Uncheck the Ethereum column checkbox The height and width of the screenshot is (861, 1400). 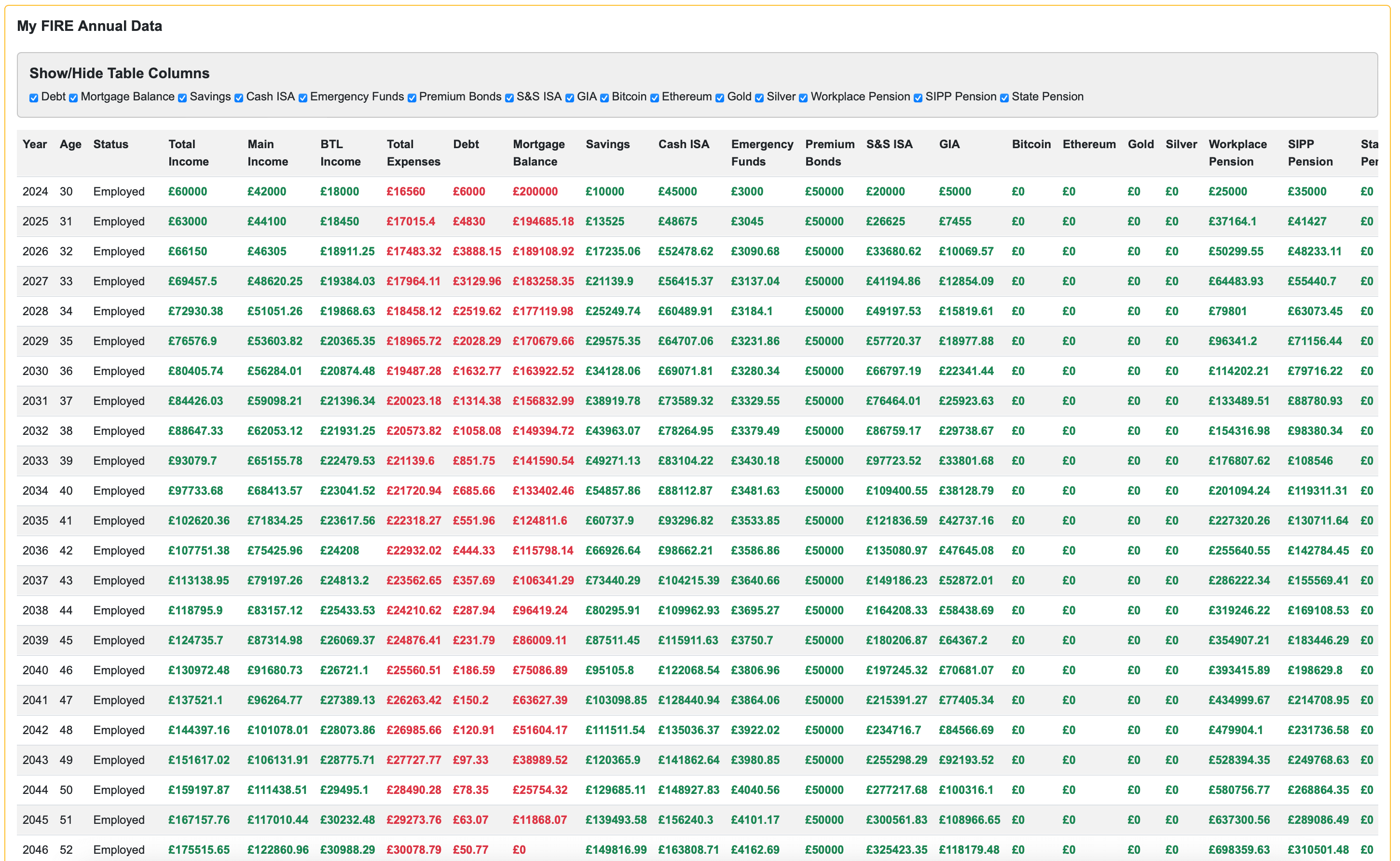[655, 98]
